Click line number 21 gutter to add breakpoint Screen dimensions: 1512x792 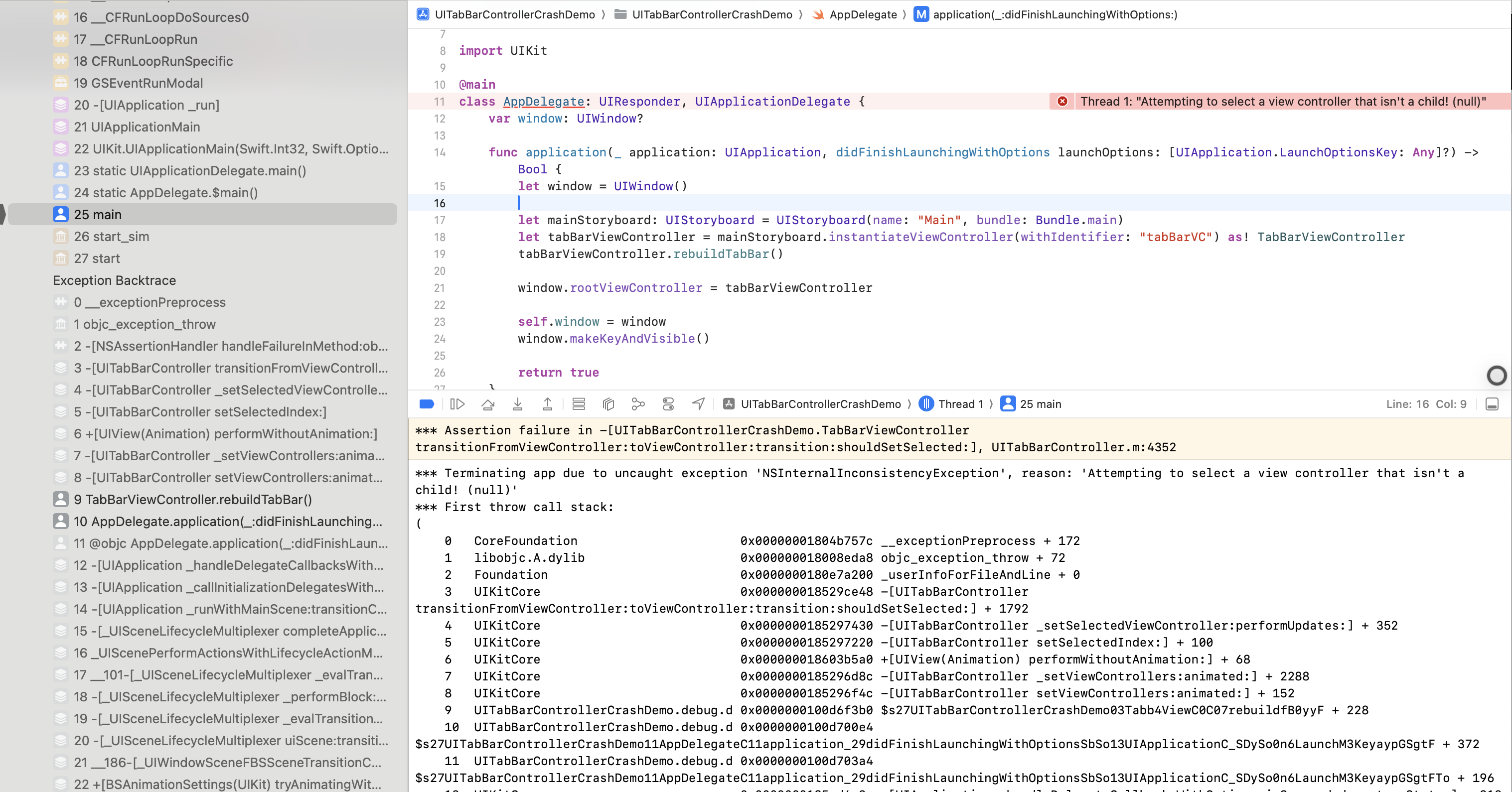click(439, 287)
